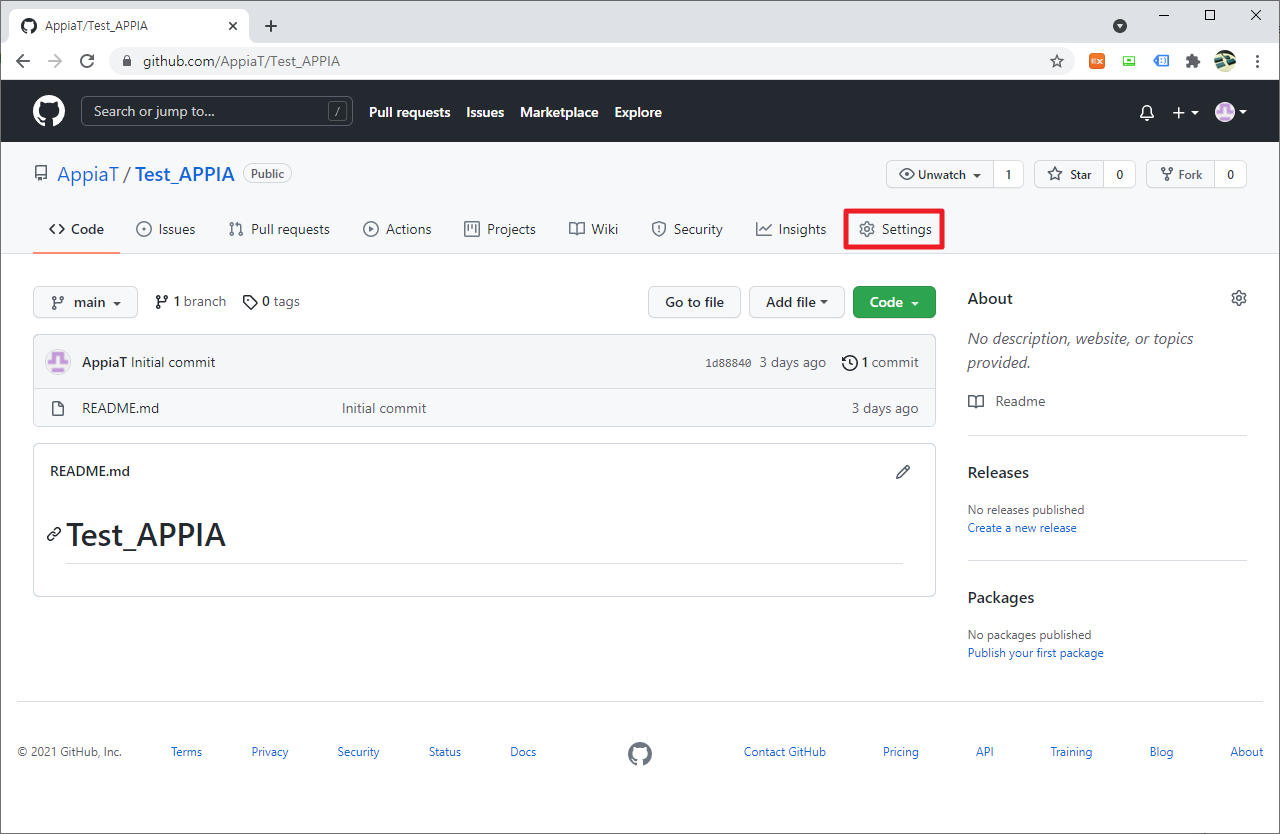This screenshot has width=1280, height=834.
Task: Click Explore in the header
Action: coord(638,112)
